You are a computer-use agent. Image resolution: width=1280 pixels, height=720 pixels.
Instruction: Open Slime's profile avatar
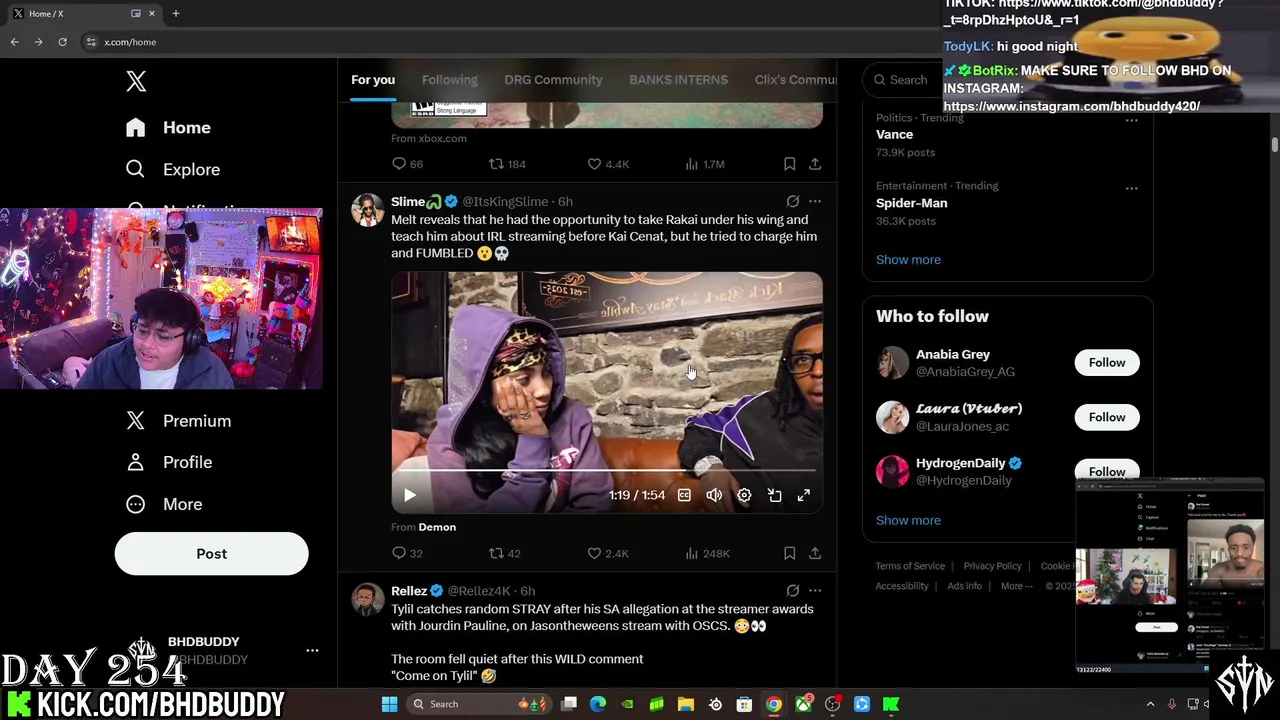click(367, 210)
